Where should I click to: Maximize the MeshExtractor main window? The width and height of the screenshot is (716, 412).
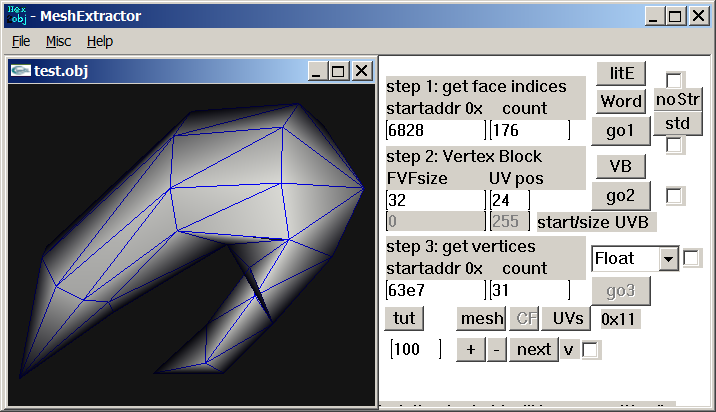coord(675,16)
